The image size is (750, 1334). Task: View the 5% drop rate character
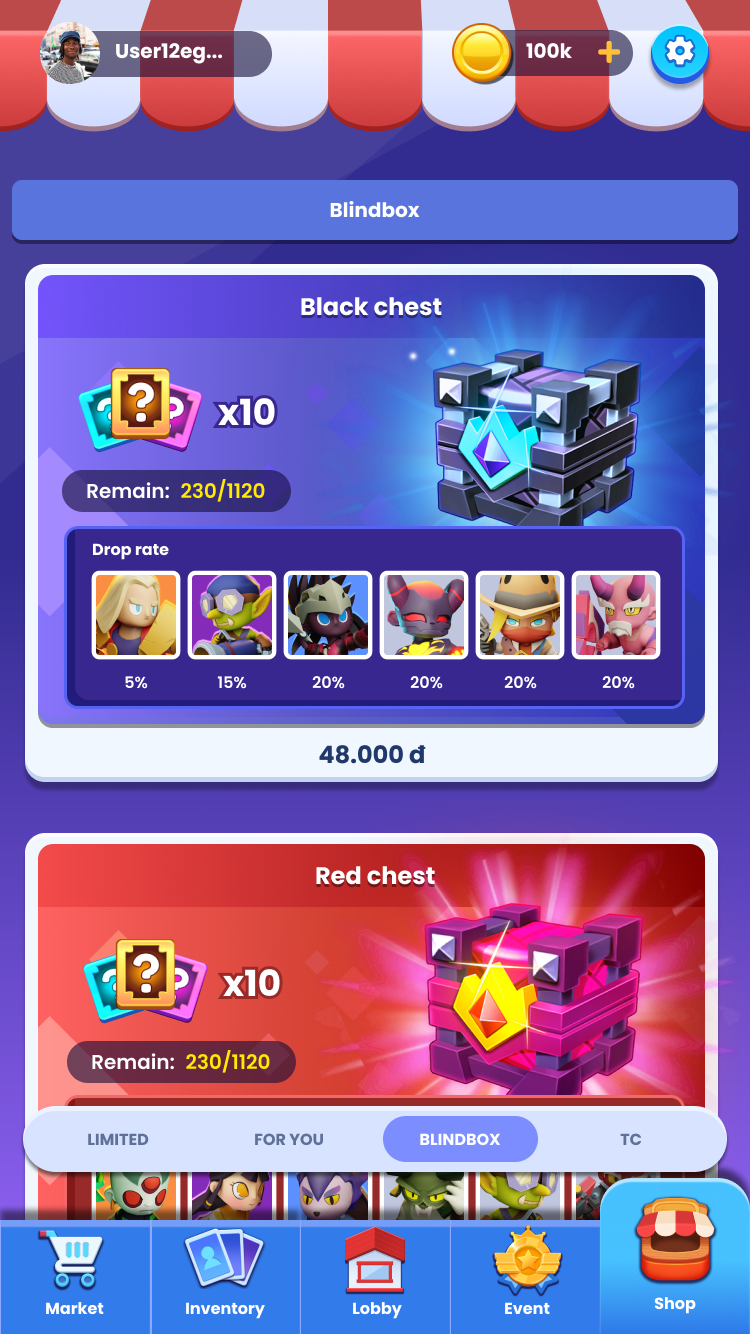coord(136,615)
